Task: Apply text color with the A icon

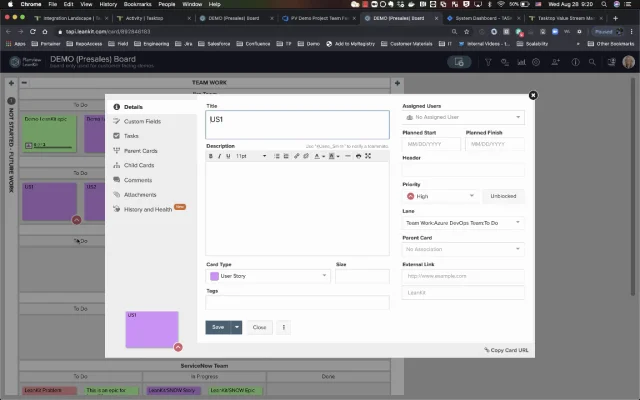Action: coord(317,156)
